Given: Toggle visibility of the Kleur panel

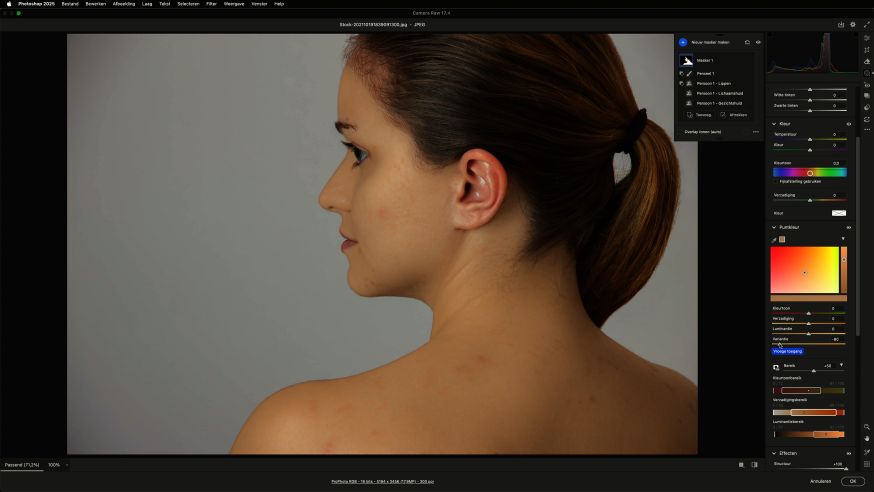Looking at the screenshot, I should (849, 124).
